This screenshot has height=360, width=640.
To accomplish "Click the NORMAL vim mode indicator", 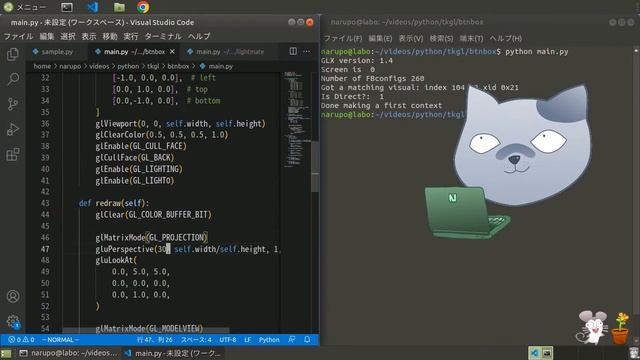I will pyautogui.click(x=60, y=340).
